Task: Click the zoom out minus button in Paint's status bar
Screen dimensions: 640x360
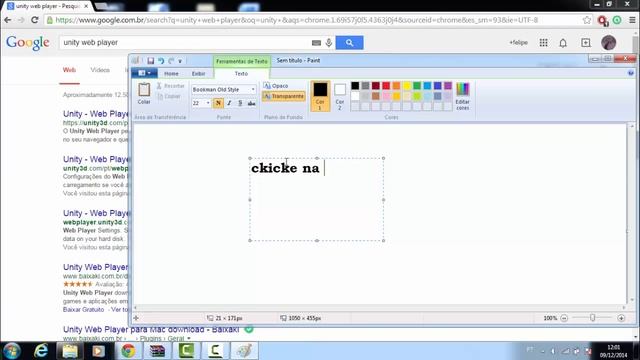Action: [564, 318]
